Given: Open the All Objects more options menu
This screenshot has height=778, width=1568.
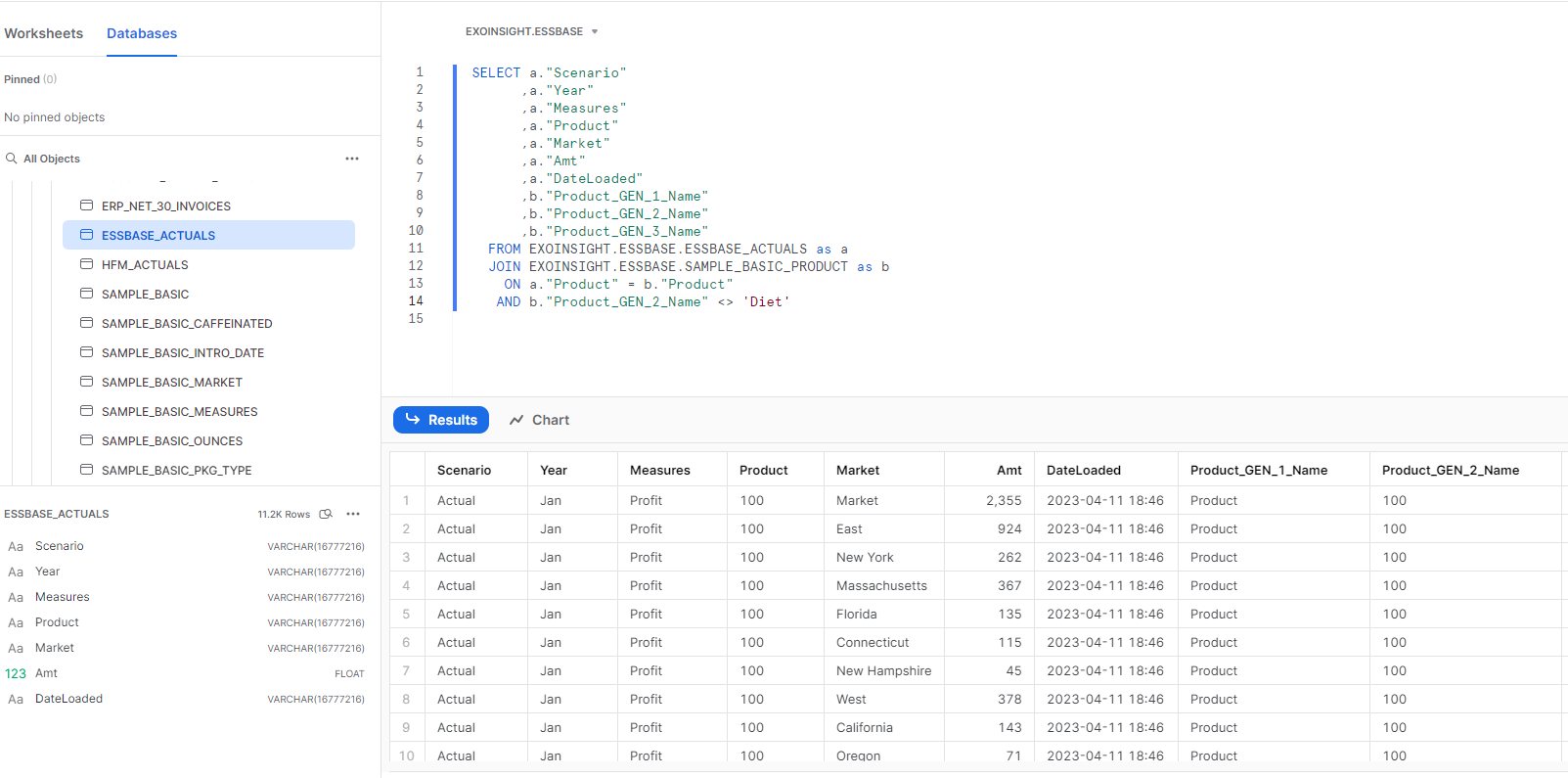Looking at the screenshot, I should (352, 159).
